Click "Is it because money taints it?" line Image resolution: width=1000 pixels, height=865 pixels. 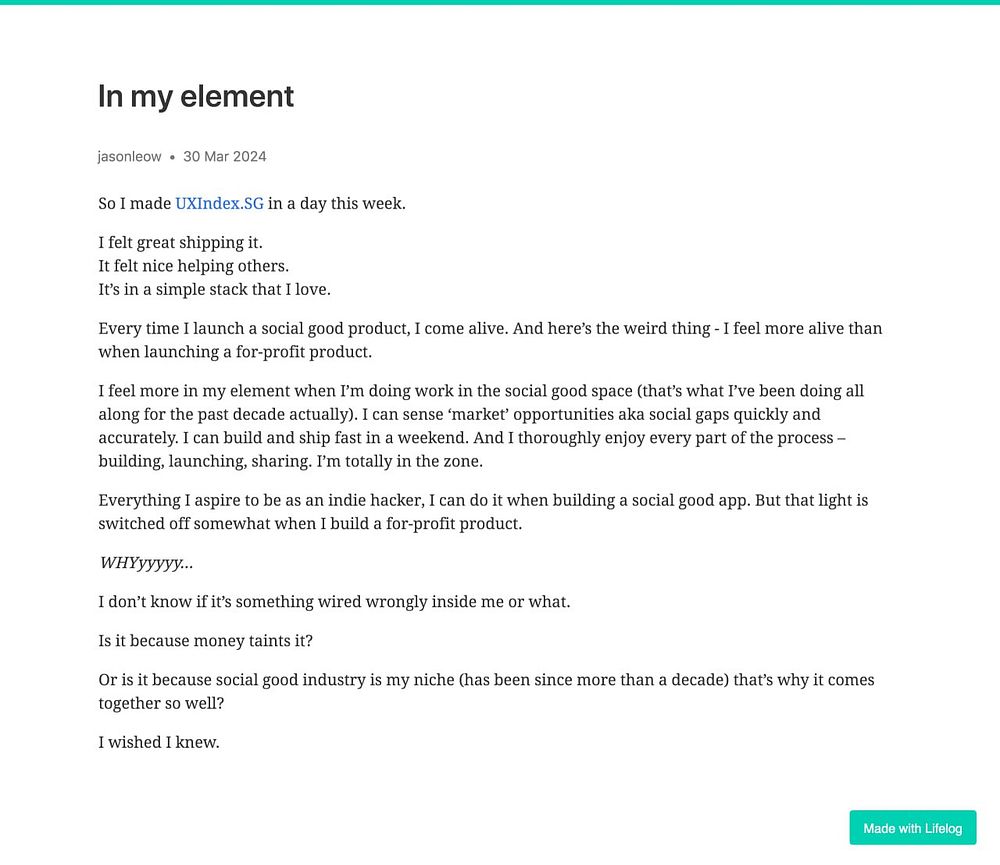coord(205,640)
